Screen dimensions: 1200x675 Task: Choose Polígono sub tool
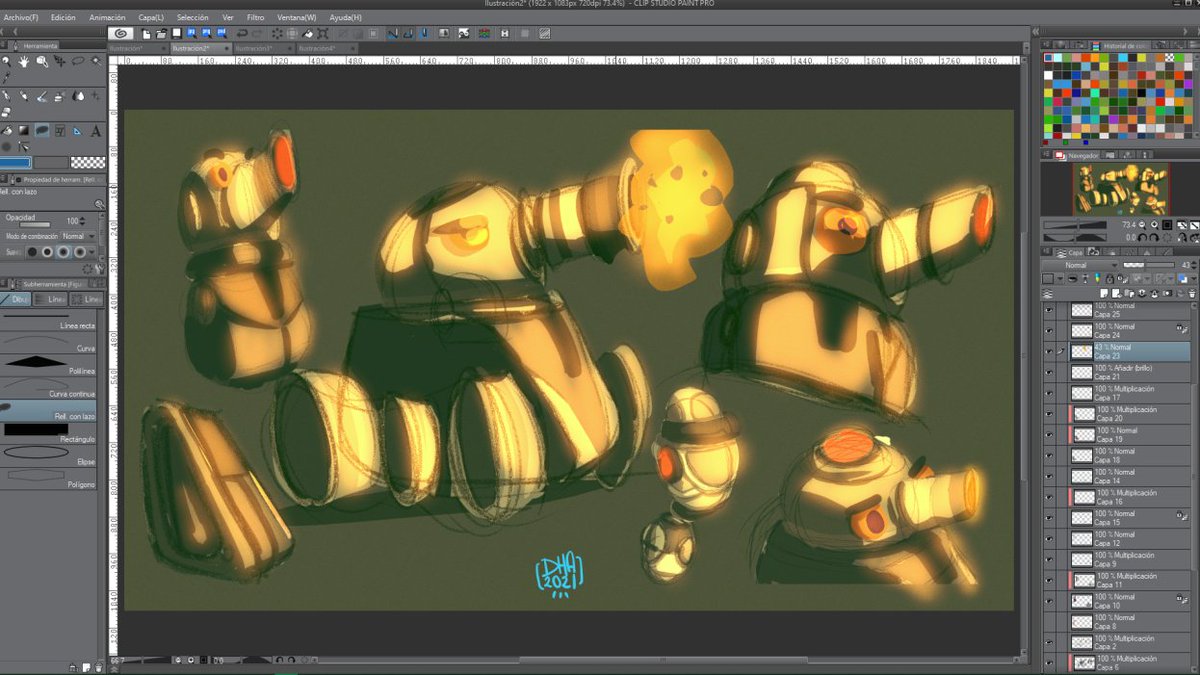click(49, 478)
